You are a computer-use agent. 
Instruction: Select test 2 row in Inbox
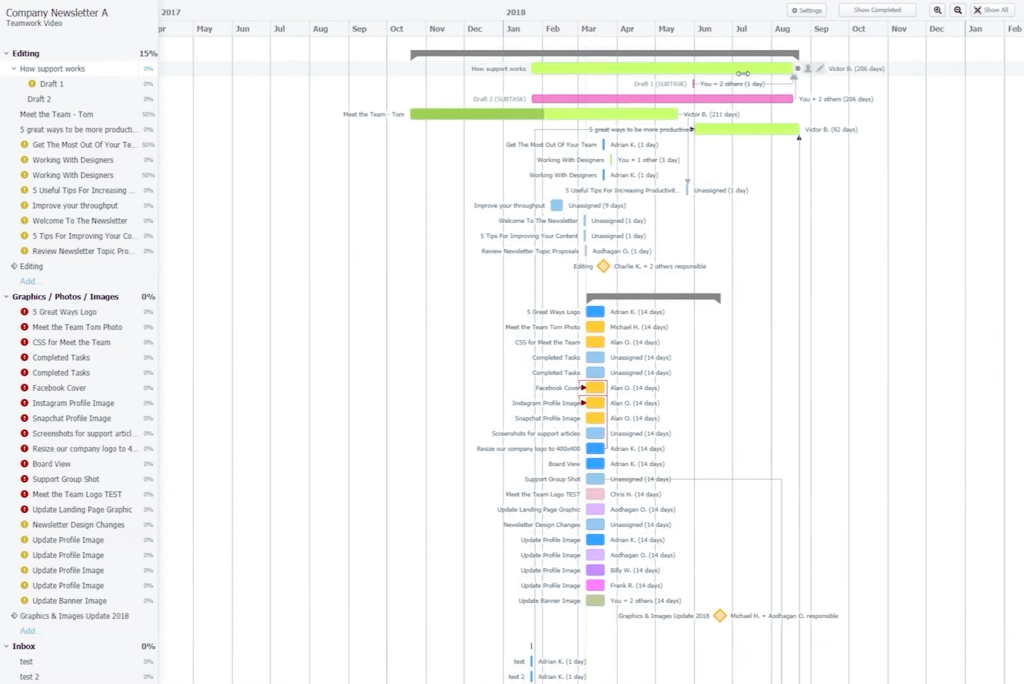click(78, 677)
